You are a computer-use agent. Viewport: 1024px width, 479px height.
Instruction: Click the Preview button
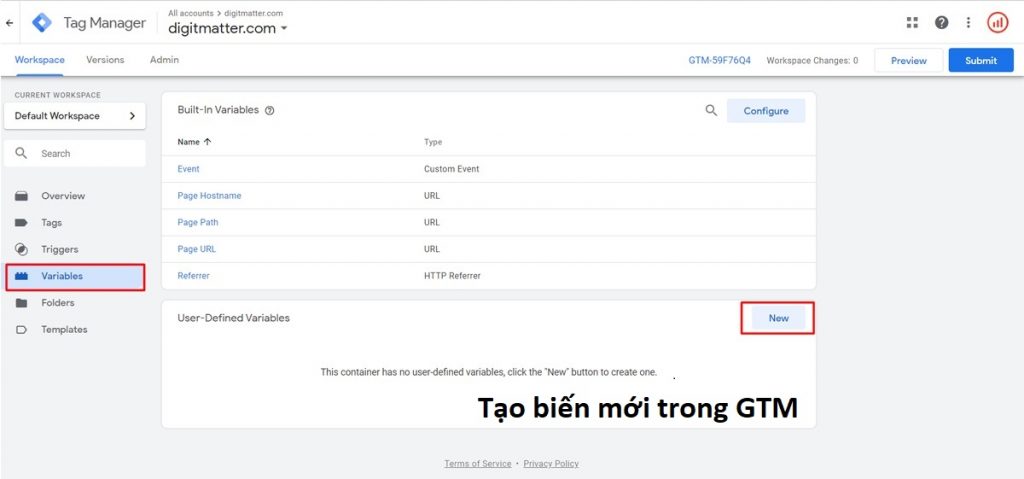point(908,61)
